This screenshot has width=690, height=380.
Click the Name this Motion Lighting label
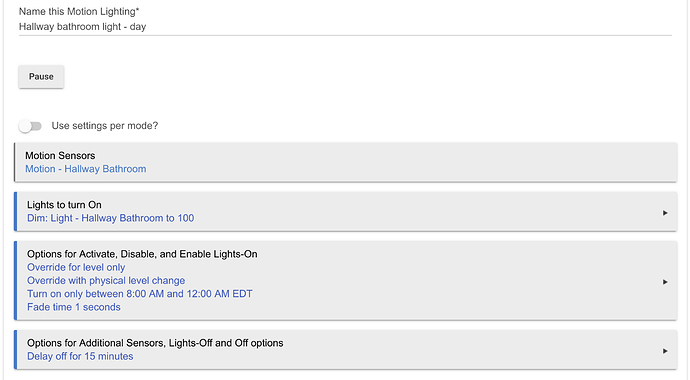[x=79, y=11]
